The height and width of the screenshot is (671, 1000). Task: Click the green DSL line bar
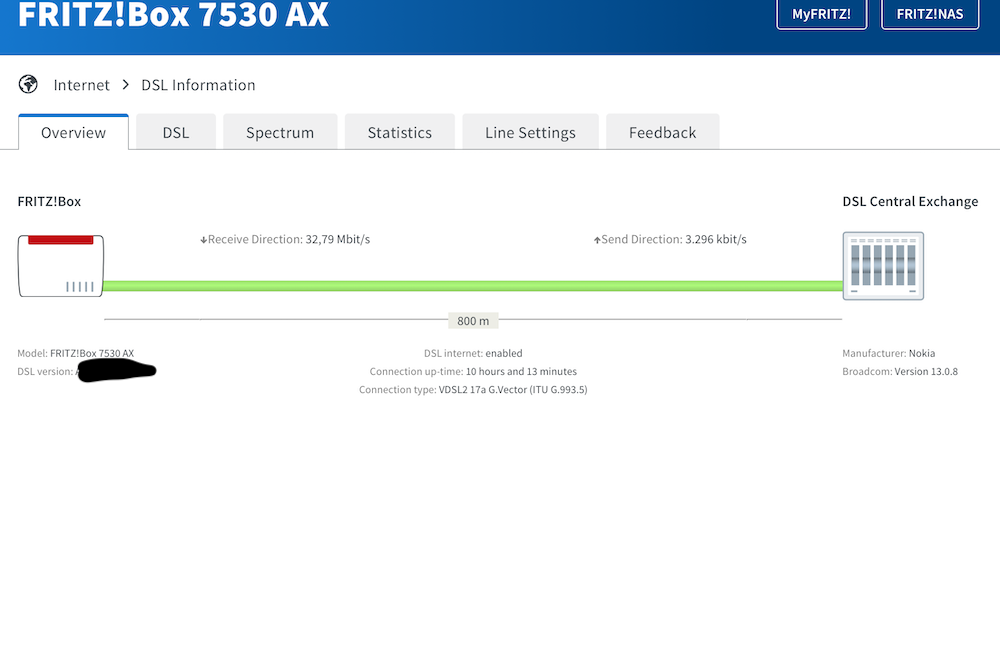(473, 286)
